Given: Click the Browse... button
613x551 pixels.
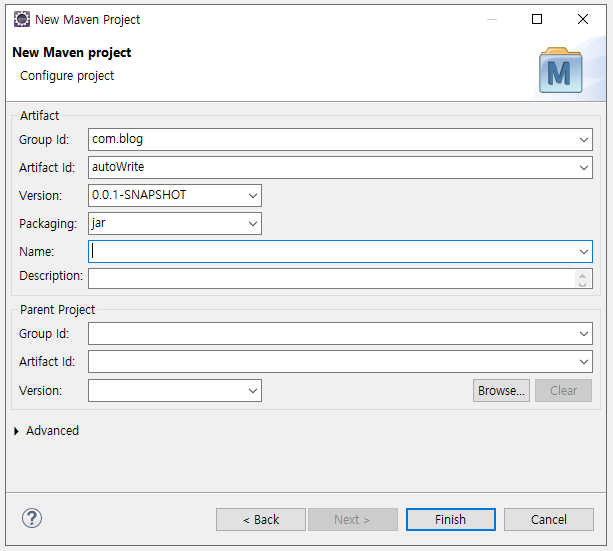Looking at the screenshot, I should click(501, 391).
